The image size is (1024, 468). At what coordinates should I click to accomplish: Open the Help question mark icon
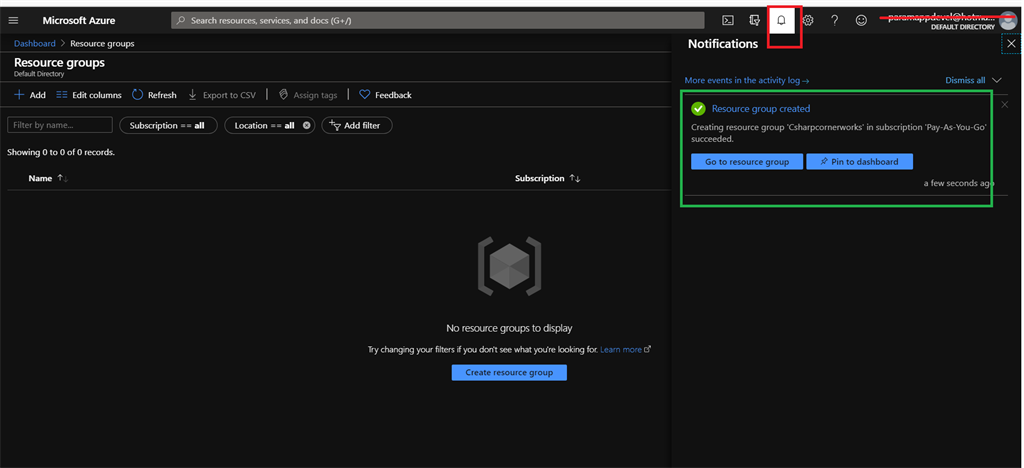click(835, 20)
